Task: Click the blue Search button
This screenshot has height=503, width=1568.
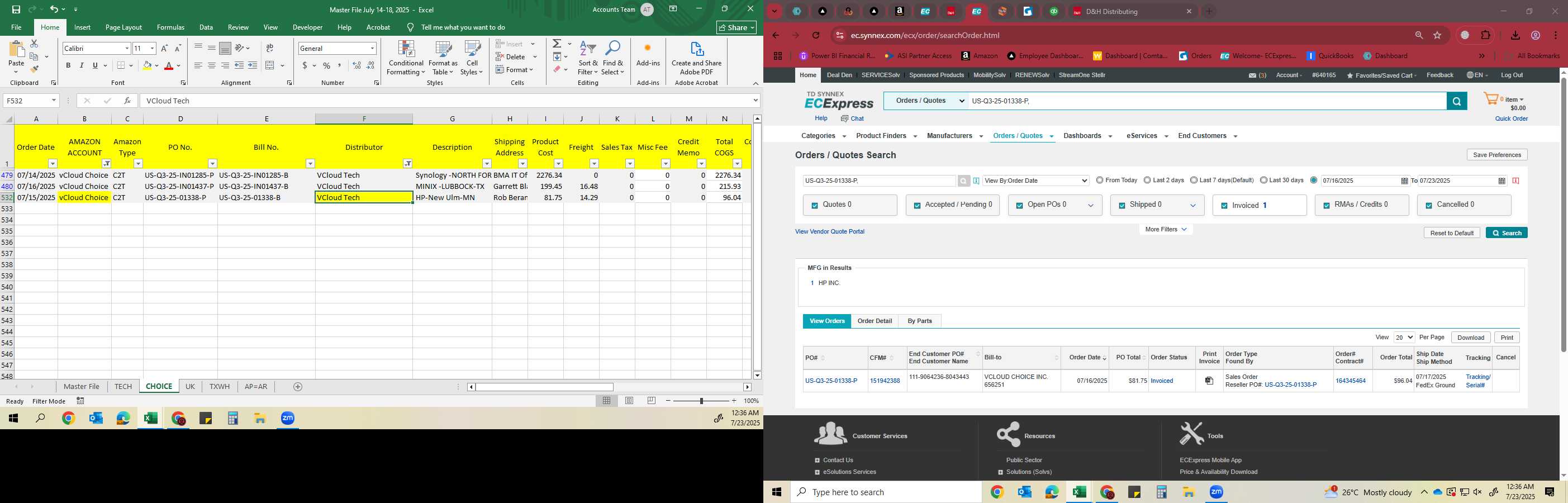Action: tap(1507, 232)
